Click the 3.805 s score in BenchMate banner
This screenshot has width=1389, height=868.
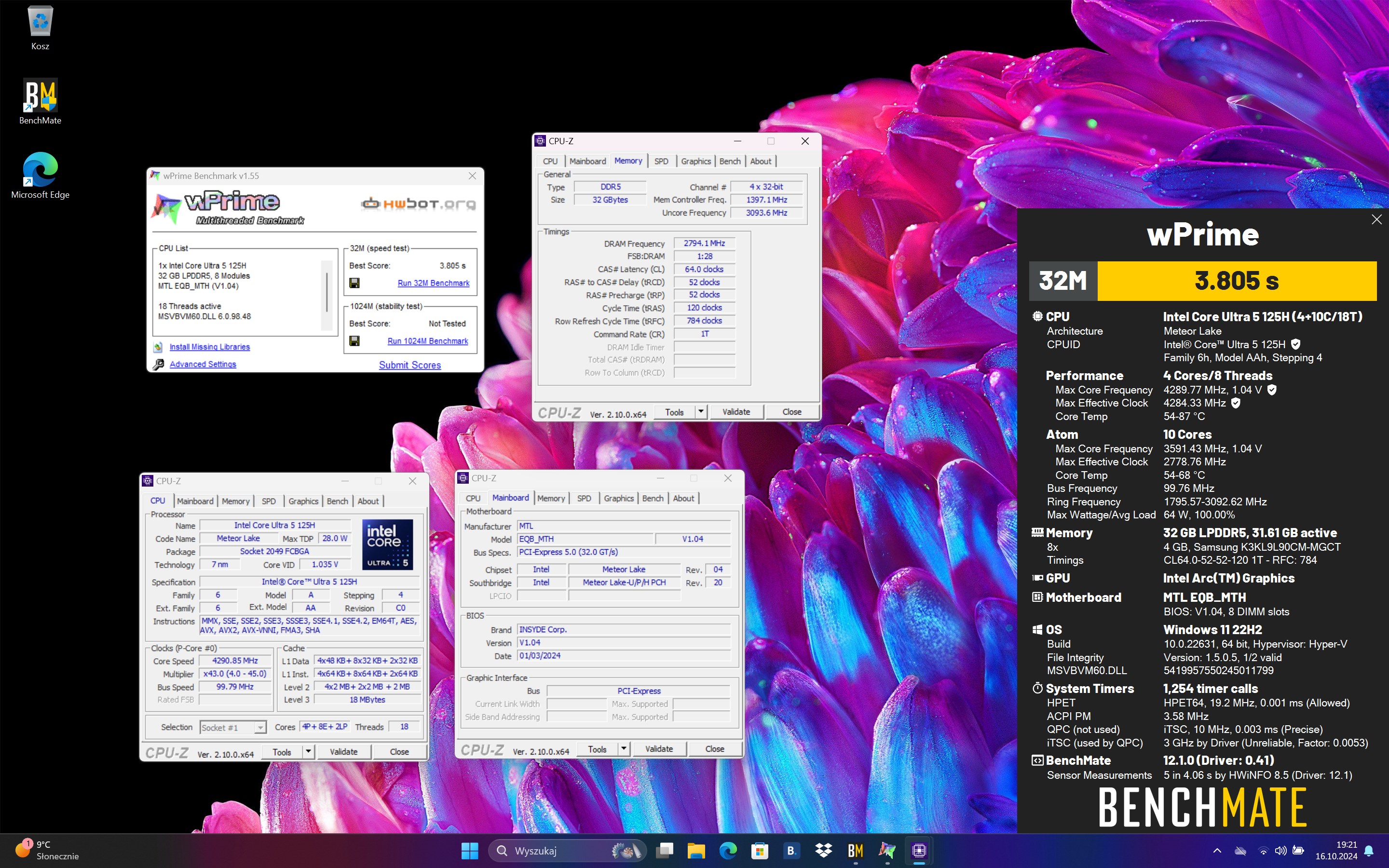coord(1236,281)
